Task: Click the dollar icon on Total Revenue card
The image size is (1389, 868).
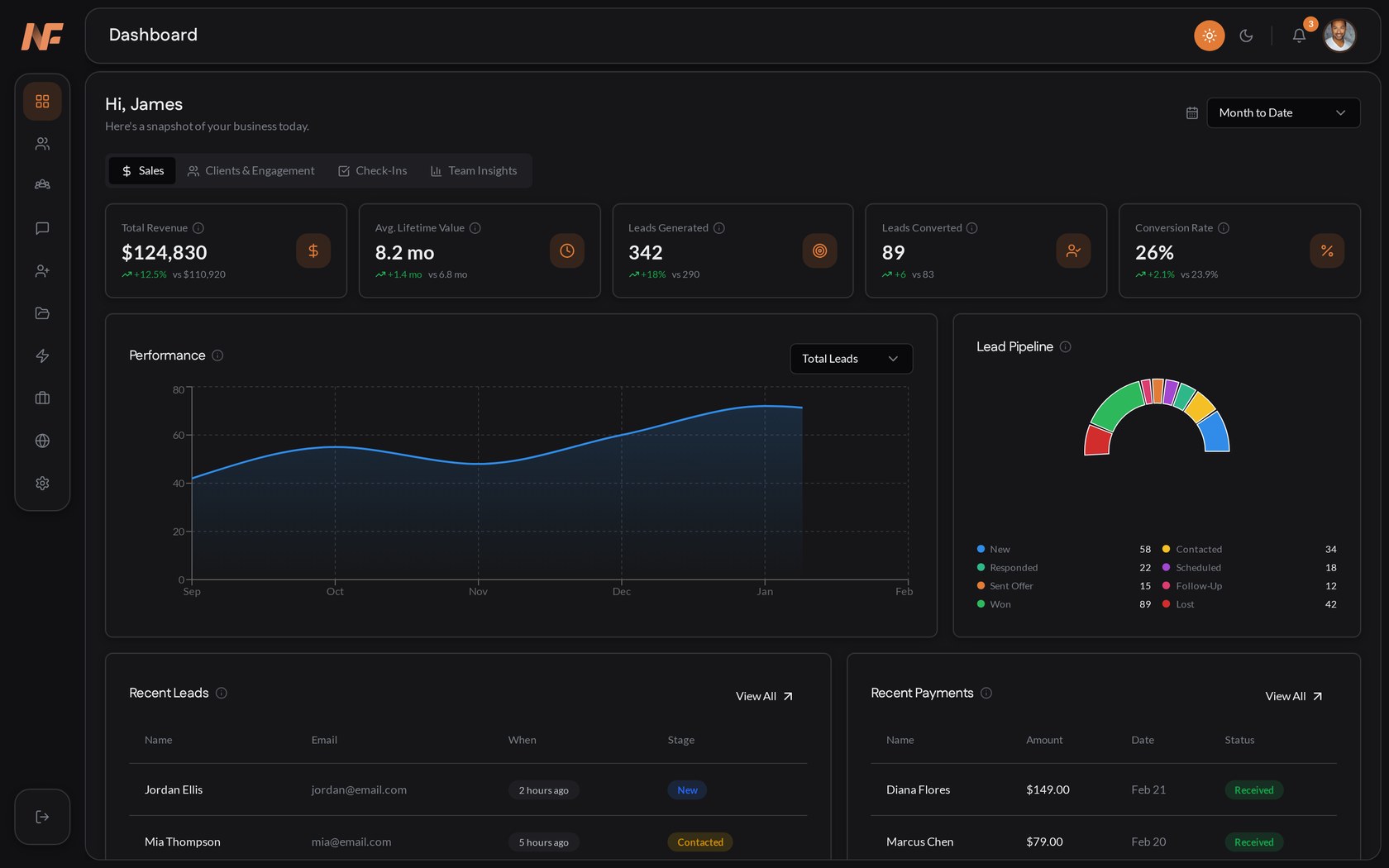Action: (x=313, y=250)
